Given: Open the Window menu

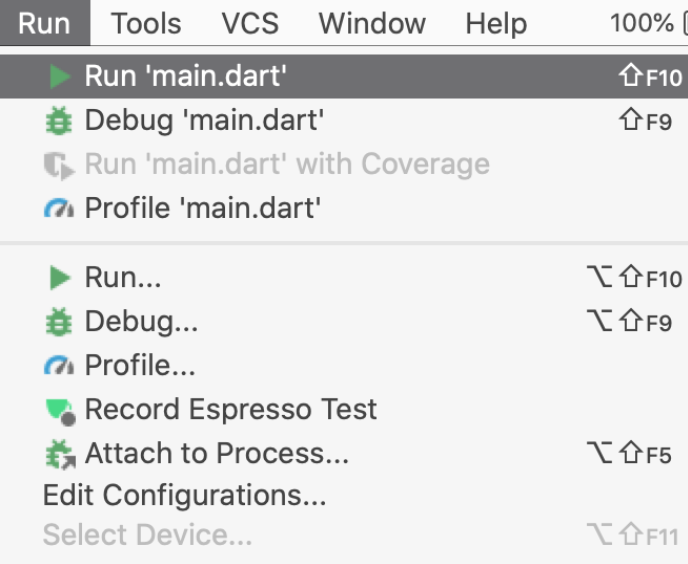Looking at the screenshot, I should [x=372, y=23].
